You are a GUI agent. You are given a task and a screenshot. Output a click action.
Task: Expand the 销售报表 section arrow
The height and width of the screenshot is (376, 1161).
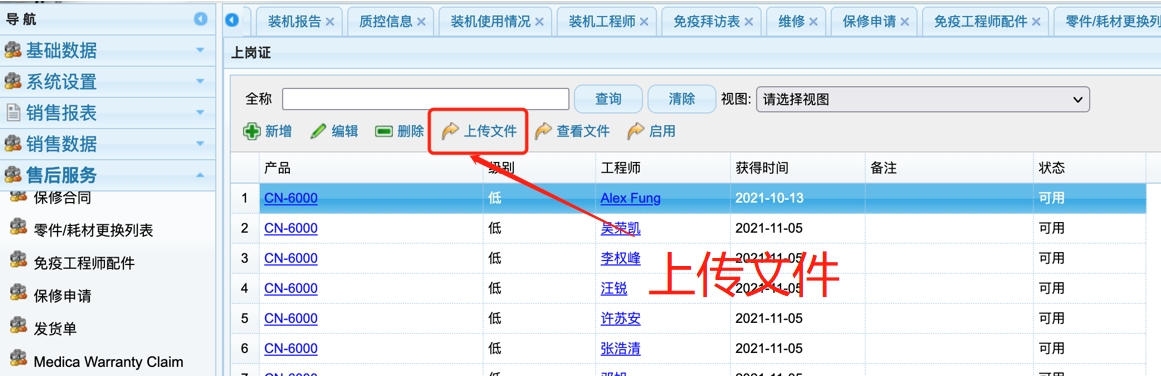click(x=200, y=113)
